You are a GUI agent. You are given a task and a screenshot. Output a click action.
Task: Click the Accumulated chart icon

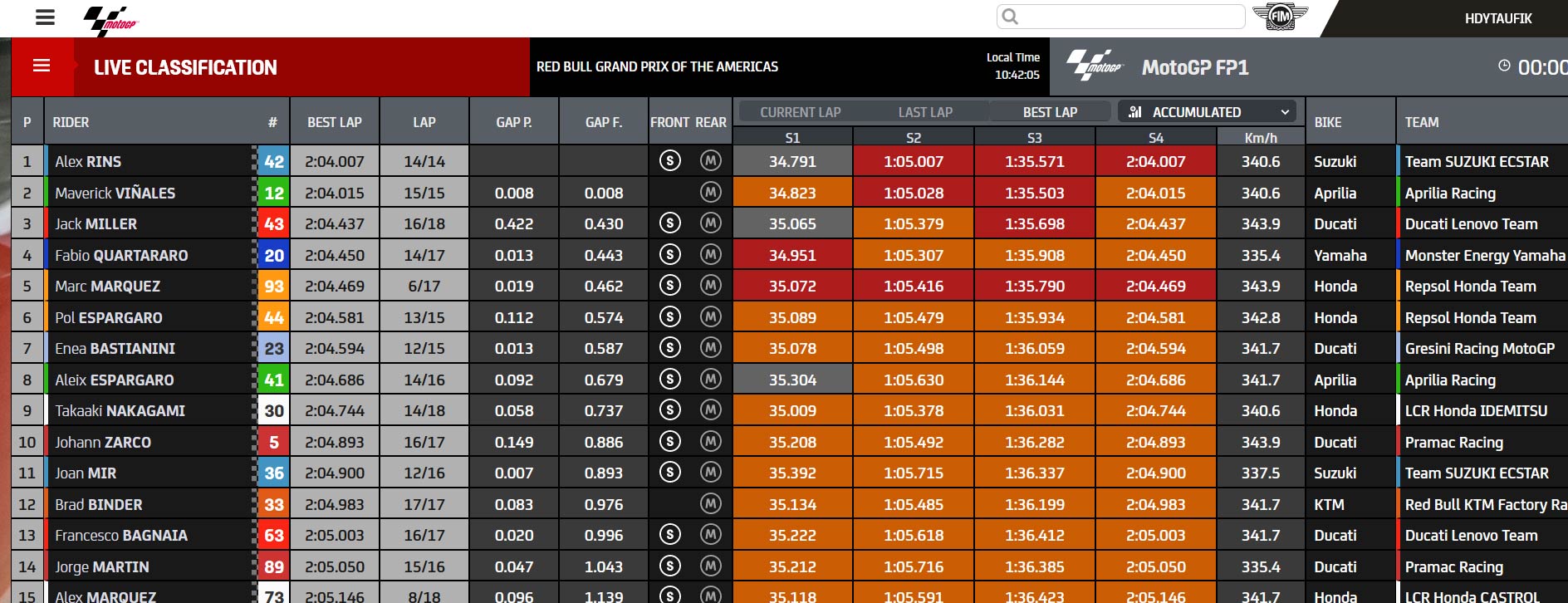[1135, 111]
